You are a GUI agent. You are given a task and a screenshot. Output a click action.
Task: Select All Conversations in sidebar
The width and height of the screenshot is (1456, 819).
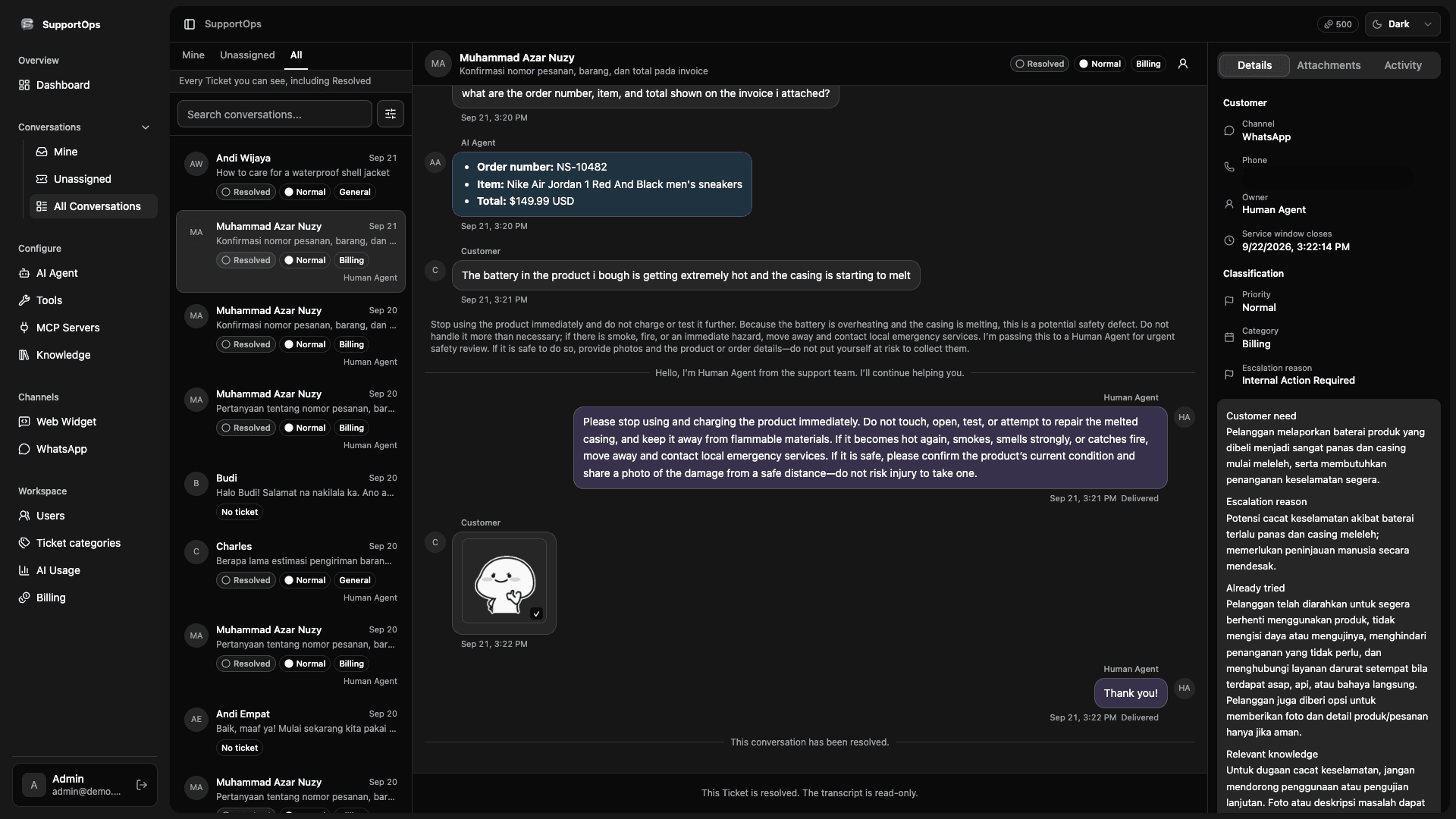pos(93,206)
